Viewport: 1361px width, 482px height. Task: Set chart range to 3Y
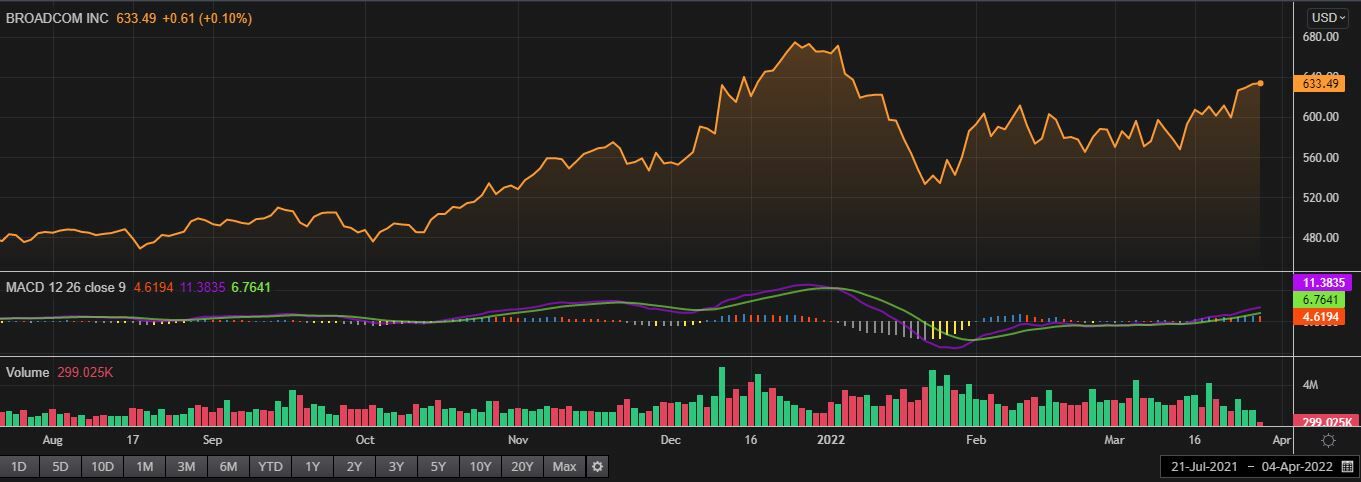coord(396,466)
